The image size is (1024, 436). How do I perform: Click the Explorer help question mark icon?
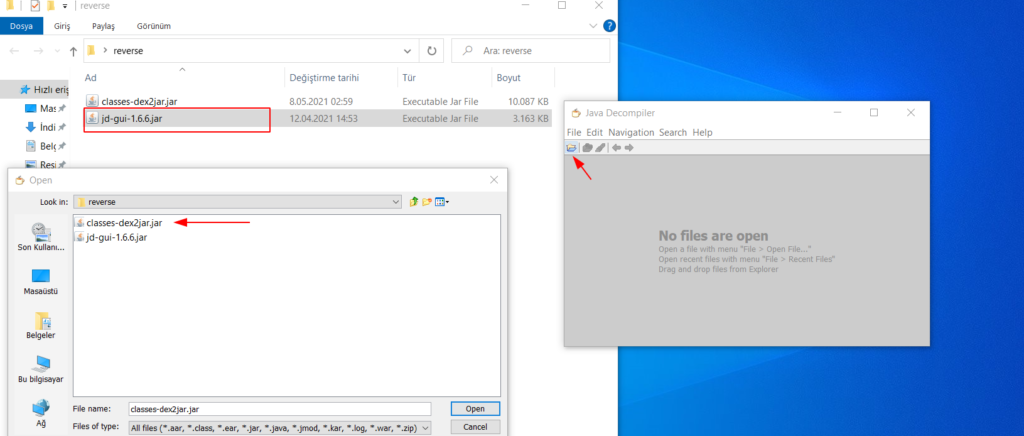(x=609, y=26)
